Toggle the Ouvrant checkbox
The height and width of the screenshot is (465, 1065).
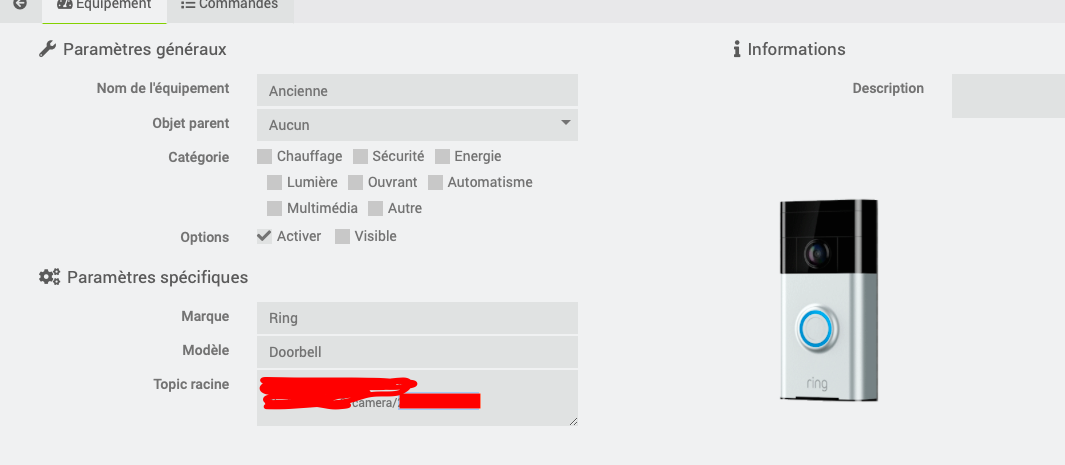coord(356,182)
